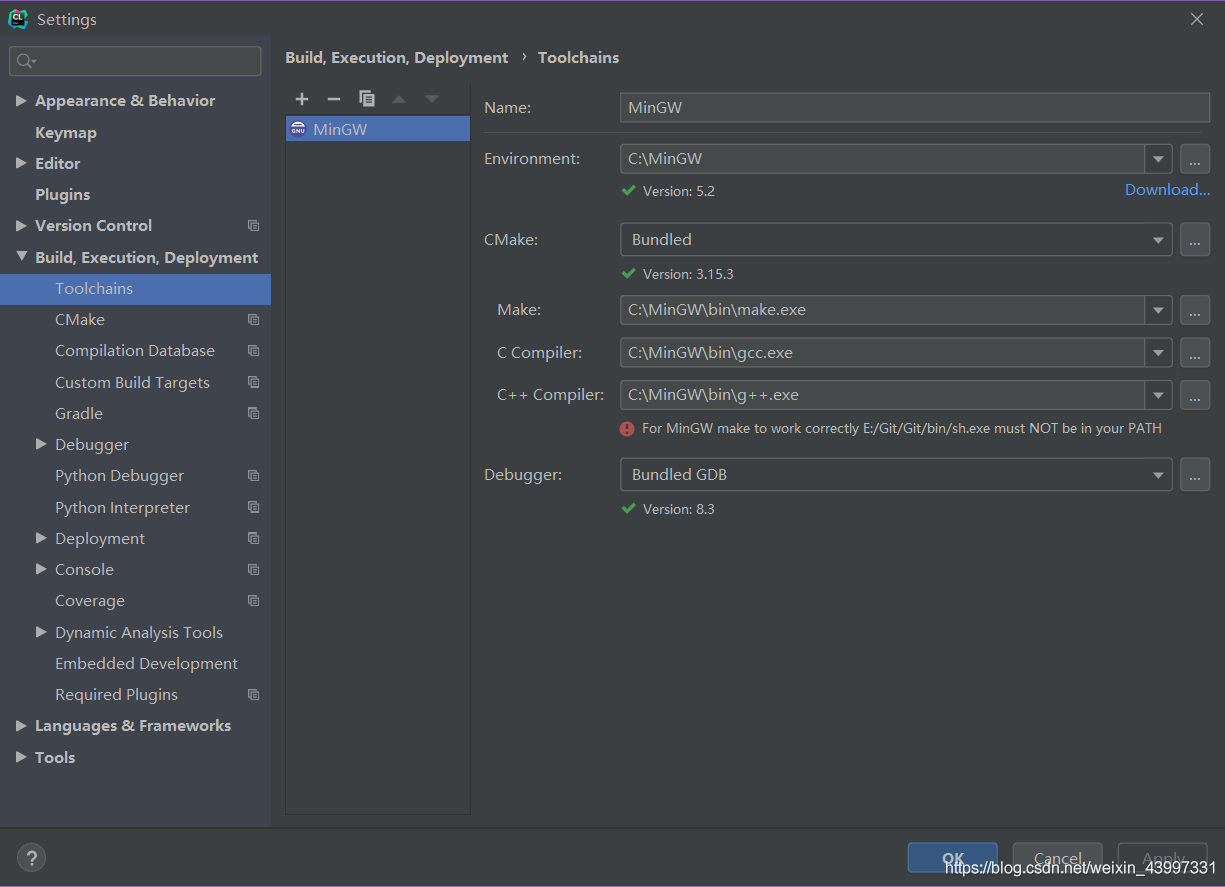Browse for CMake executable with ellipsis button
Image resolution: width=1225 pixels, height=887 pixels.
tap(1195, 240)
